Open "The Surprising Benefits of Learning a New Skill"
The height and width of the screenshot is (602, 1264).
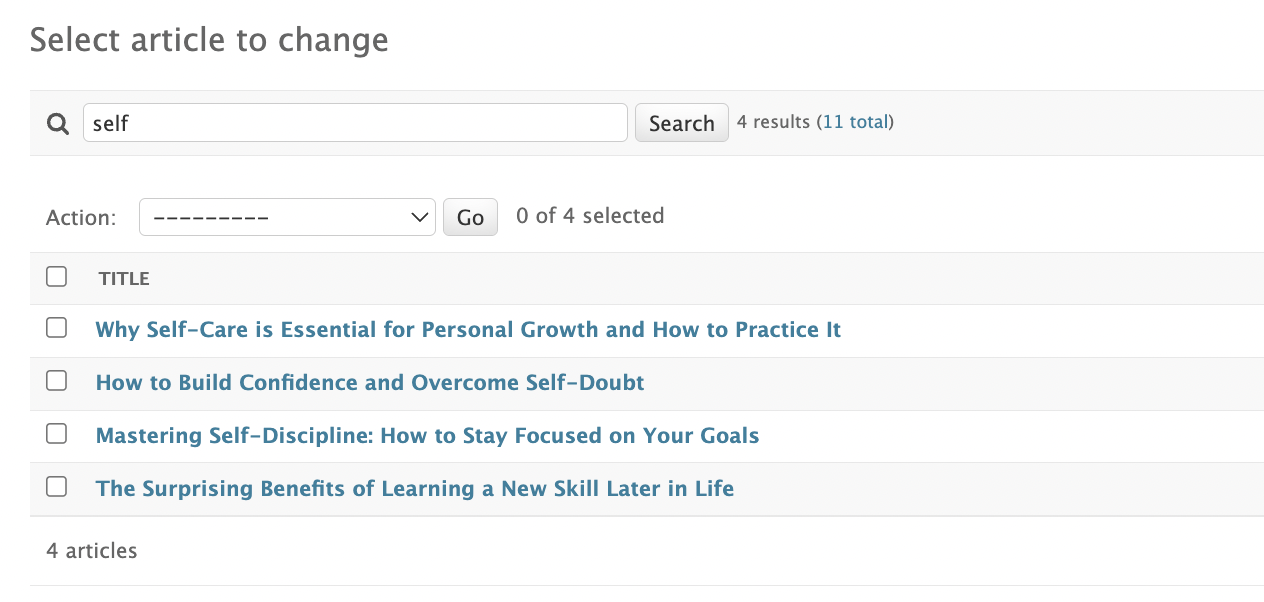(413, 488)
